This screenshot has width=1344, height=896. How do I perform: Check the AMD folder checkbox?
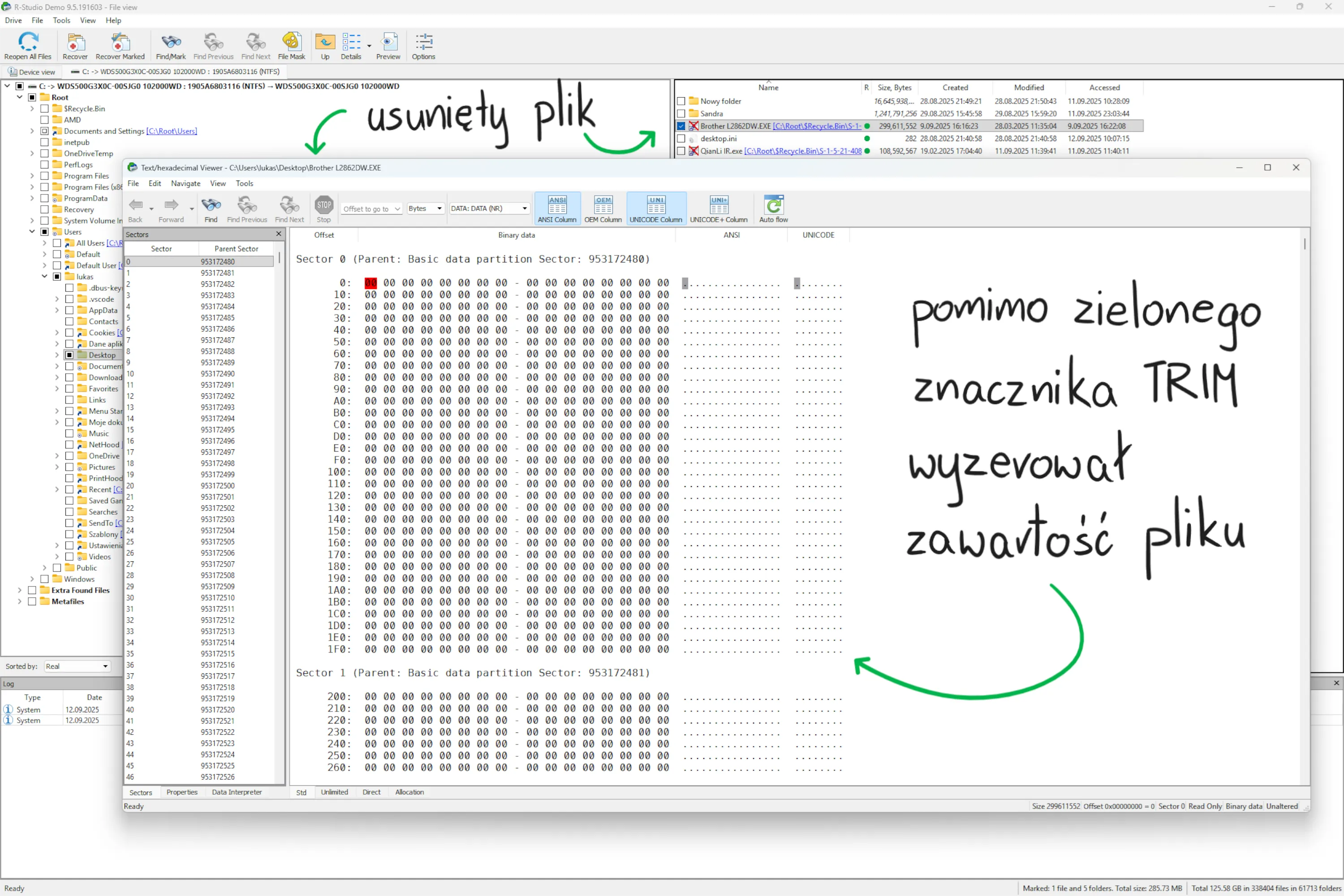point(44,120)
